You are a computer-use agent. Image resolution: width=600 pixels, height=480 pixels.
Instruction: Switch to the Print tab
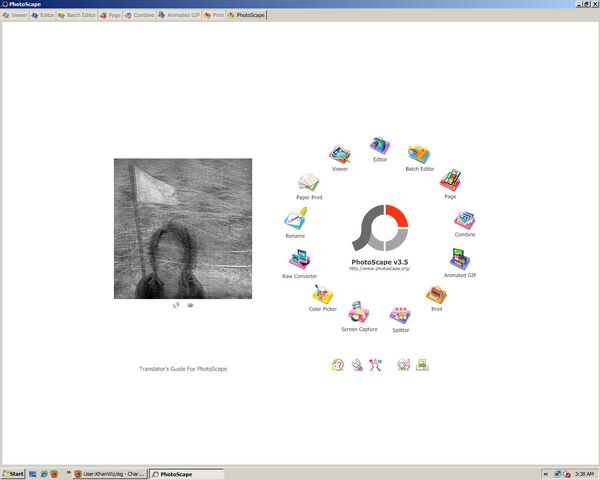point(214,15)
